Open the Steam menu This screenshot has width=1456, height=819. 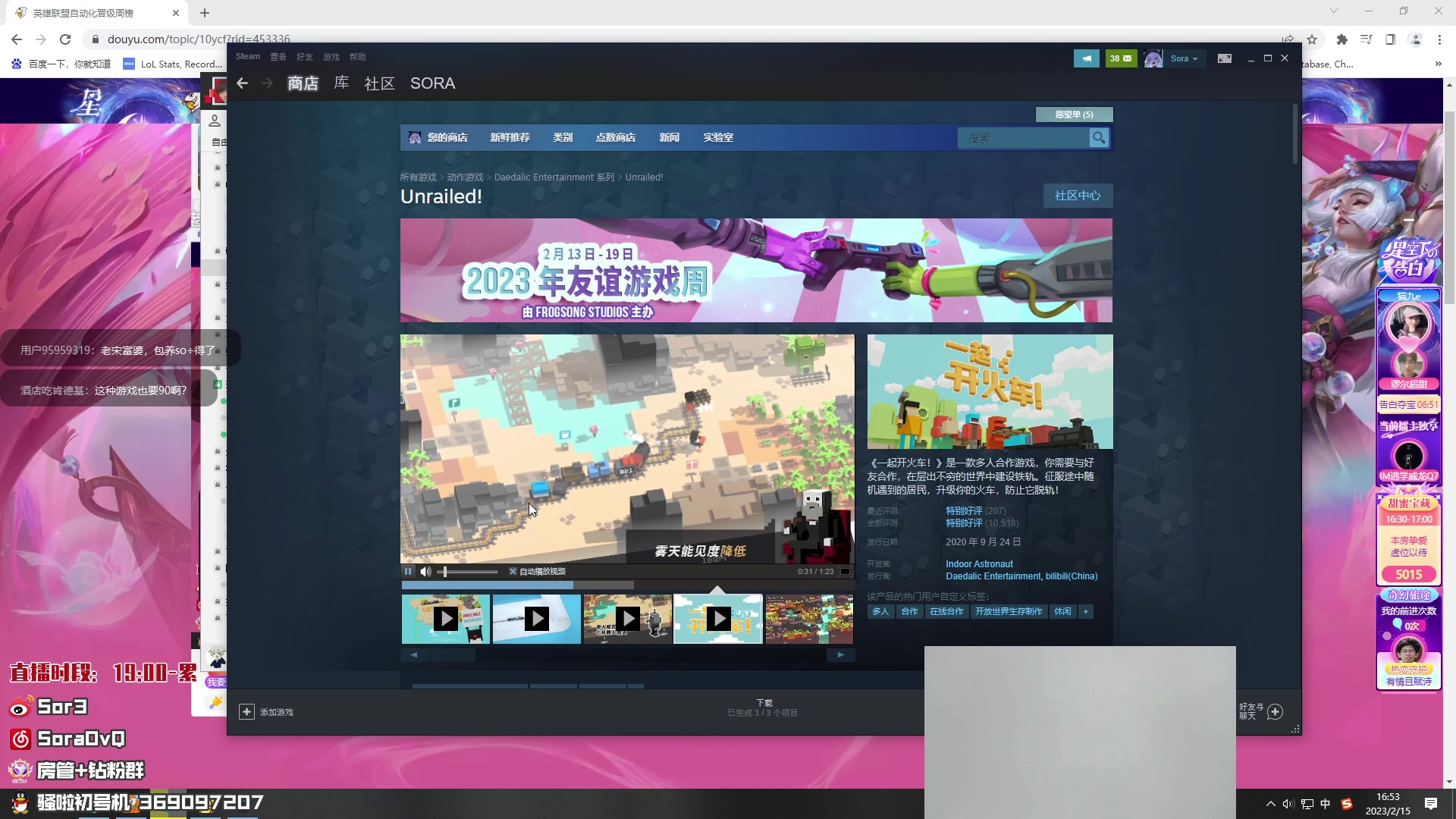(247, 57)
